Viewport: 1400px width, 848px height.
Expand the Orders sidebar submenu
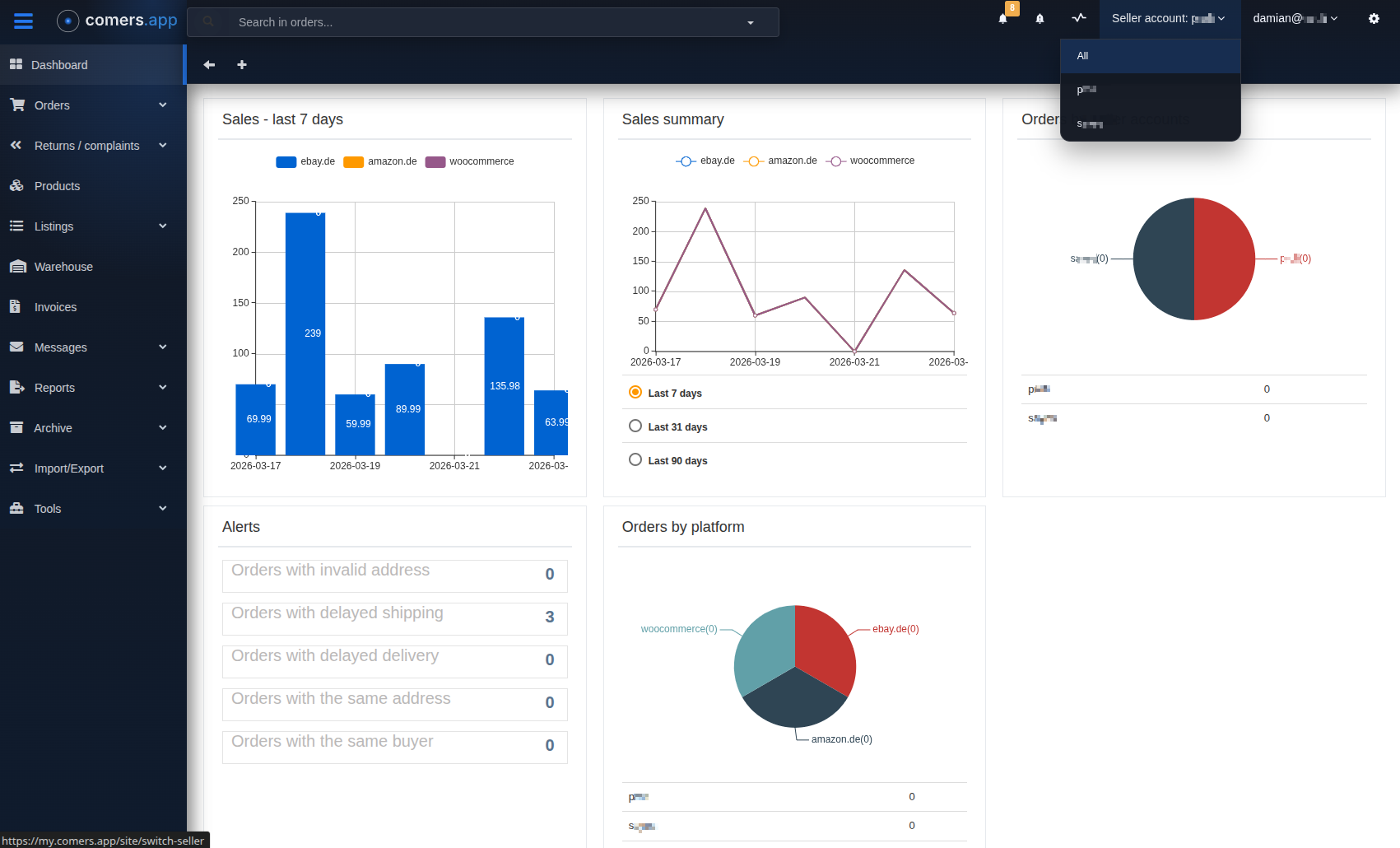pos(162,105)
